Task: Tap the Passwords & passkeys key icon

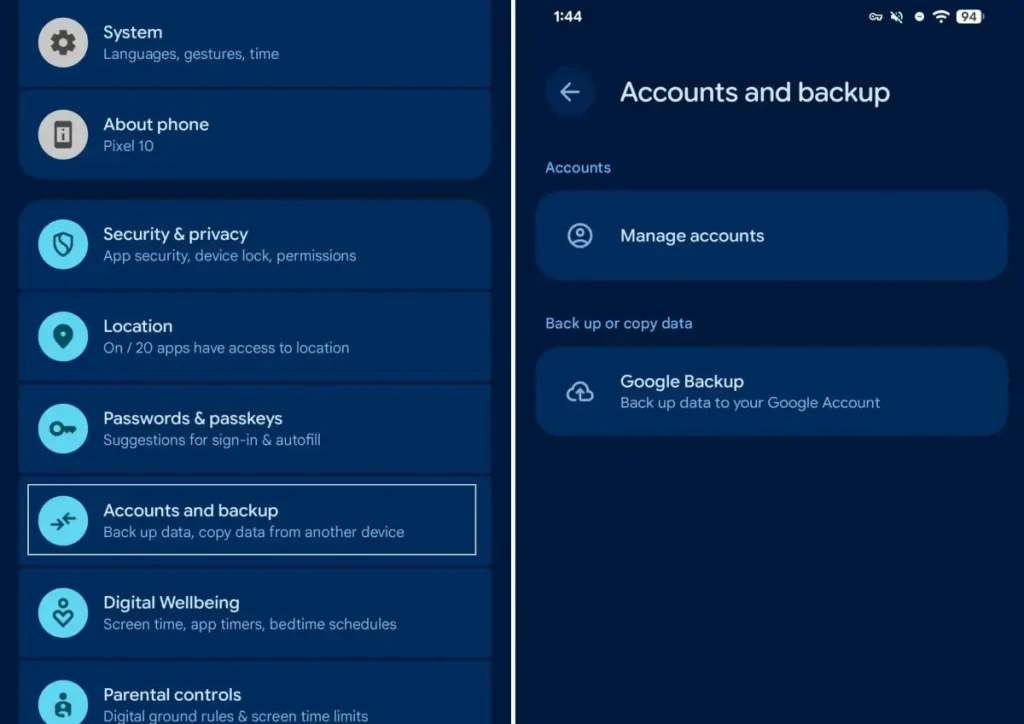Action: point(63,429)
